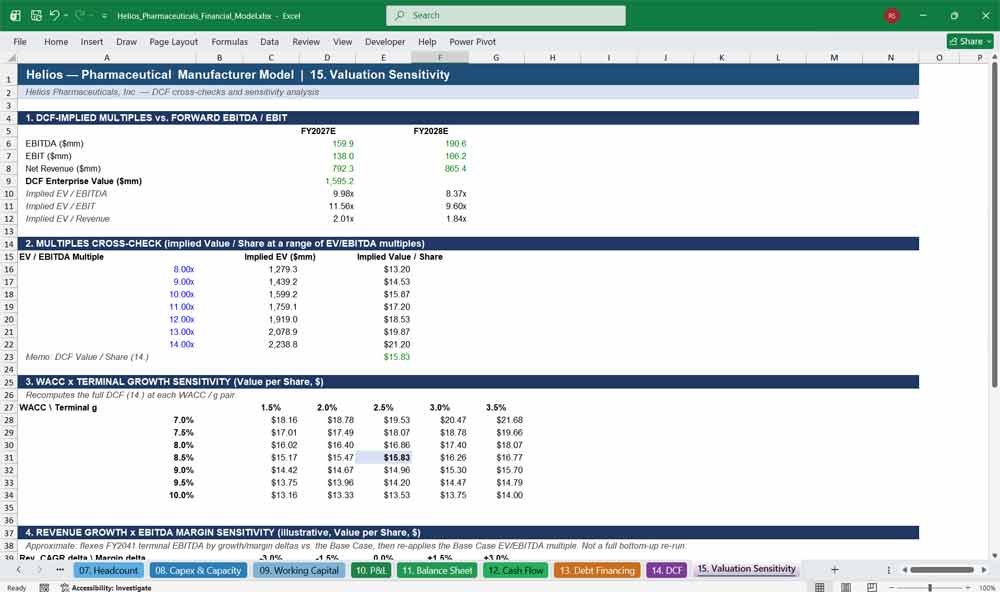Open the Power Pivot ribbon tab
This screenshot has width=1000, height=592.
[x=472, y=41]
